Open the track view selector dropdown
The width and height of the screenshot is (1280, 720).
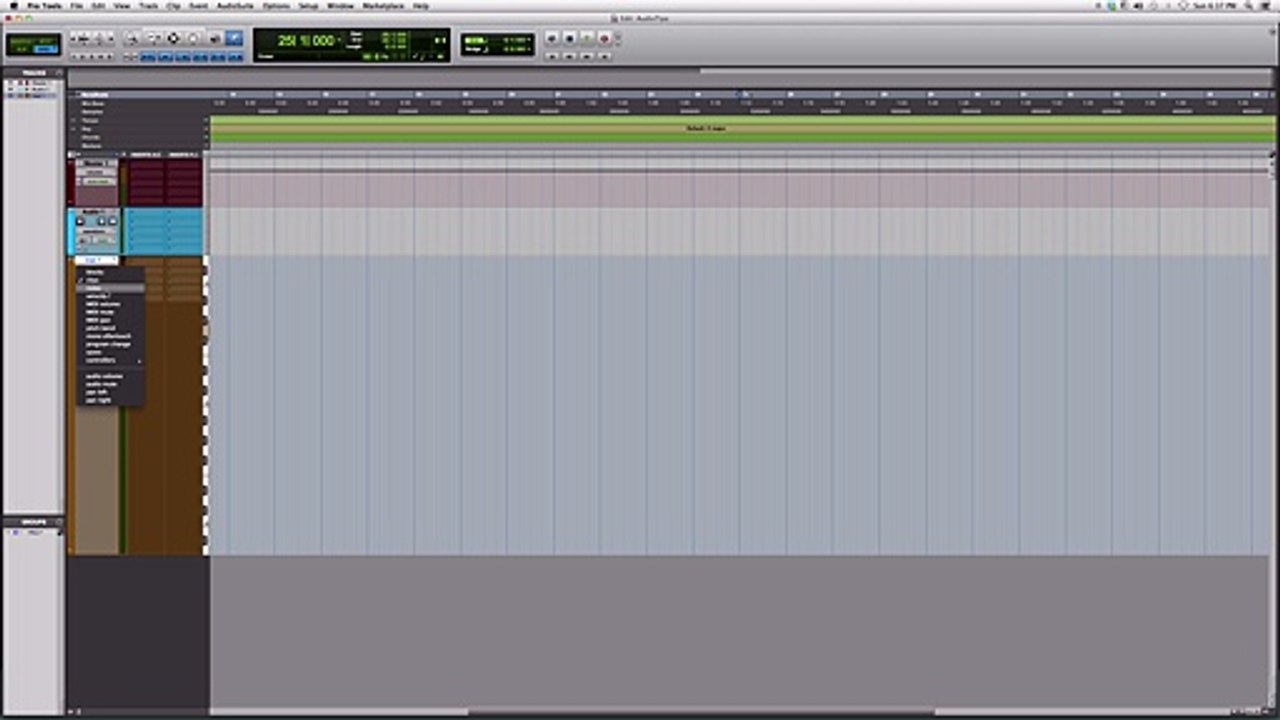[x=97, y=260]
